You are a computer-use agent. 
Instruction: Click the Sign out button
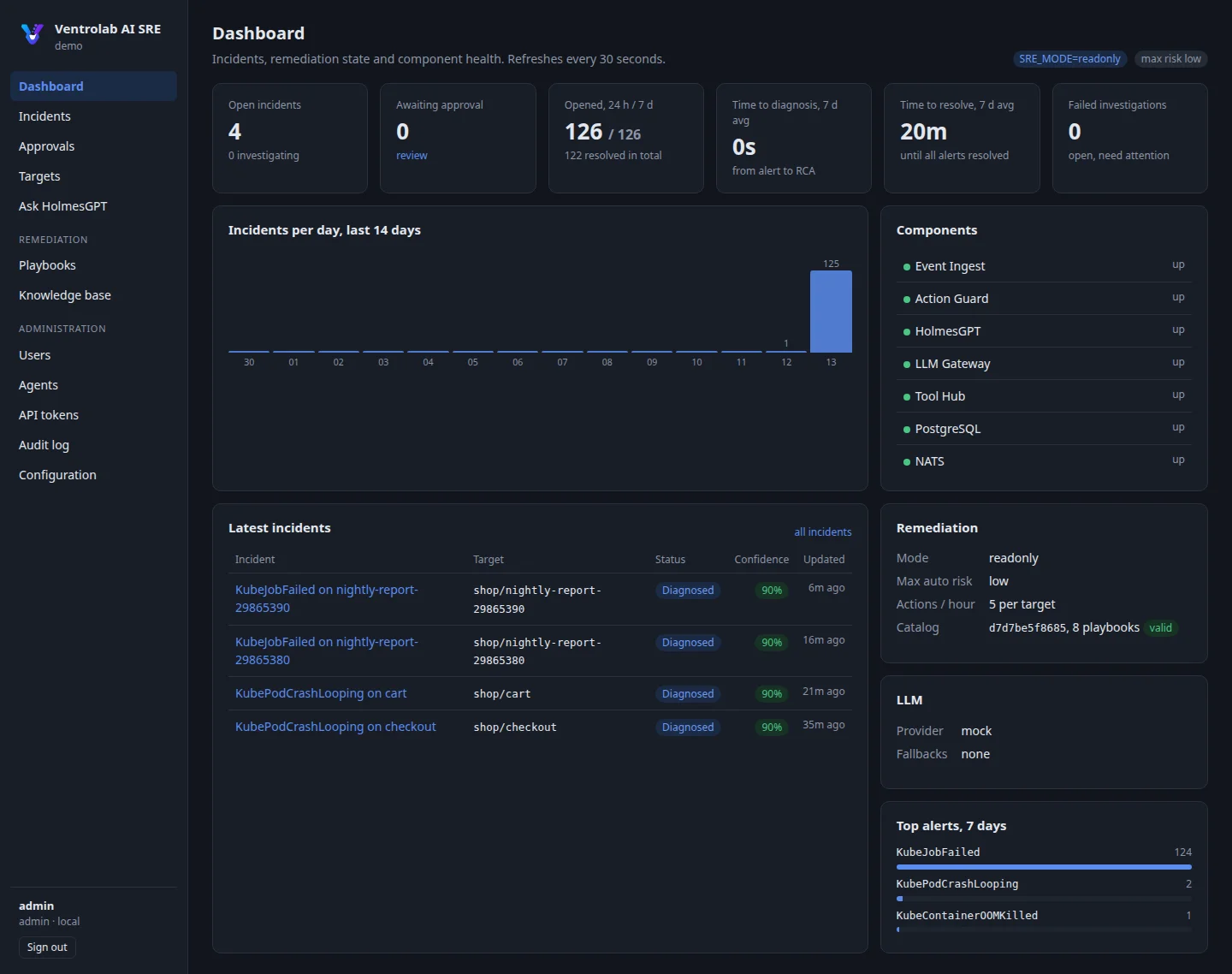47,947
